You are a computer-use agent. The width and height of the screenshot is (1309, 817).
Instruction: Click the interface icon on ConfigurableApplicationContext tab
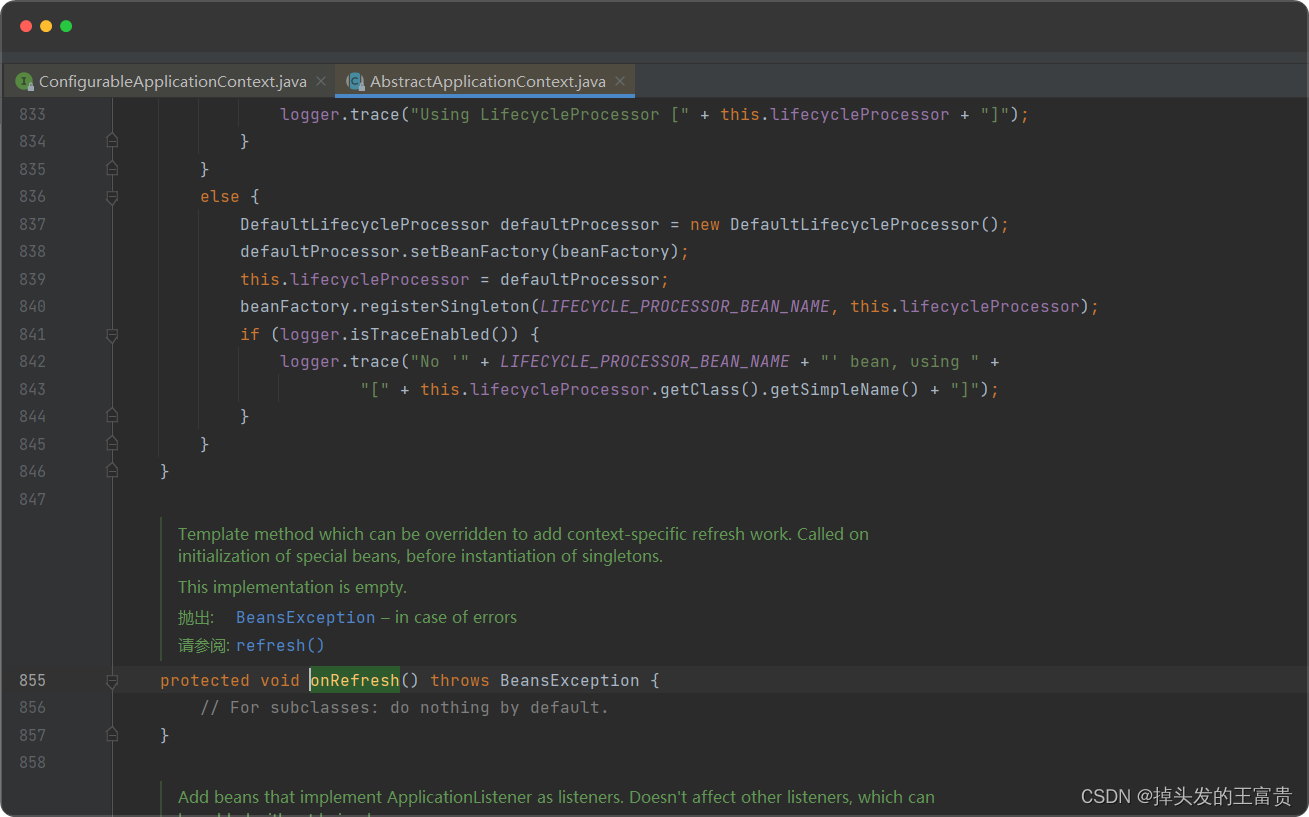coord(24,82)
